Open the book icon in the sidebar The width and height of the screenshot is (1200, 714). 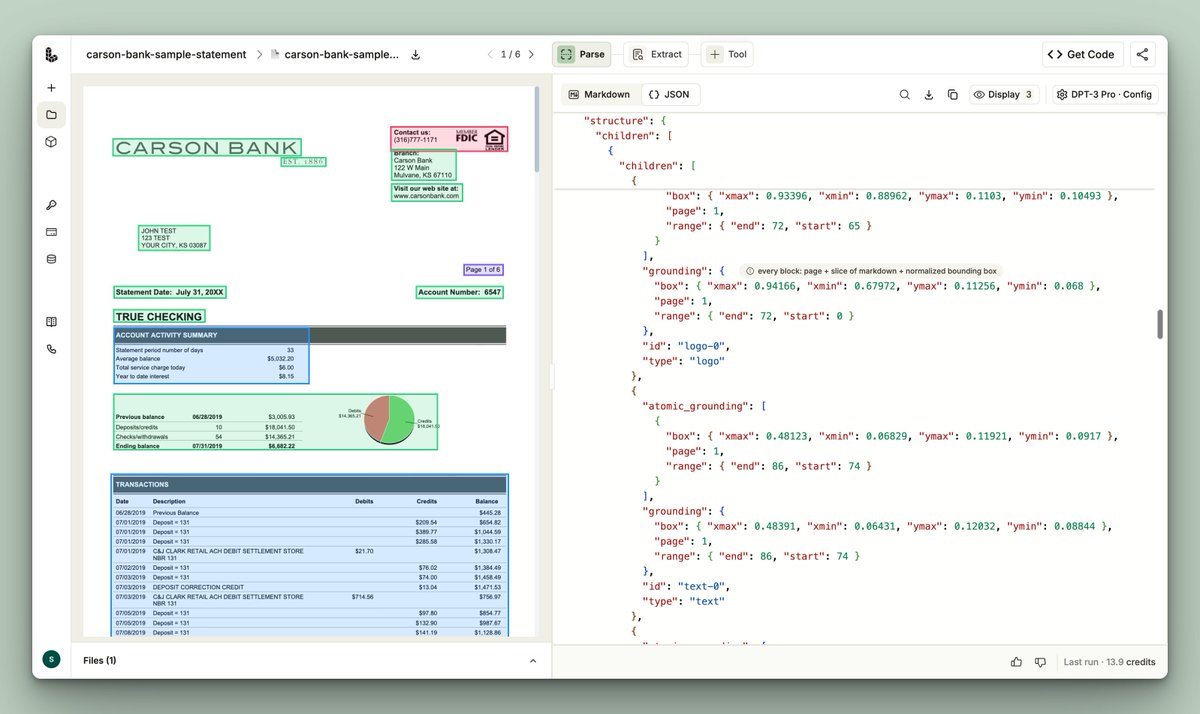click(x=51, y=322)
